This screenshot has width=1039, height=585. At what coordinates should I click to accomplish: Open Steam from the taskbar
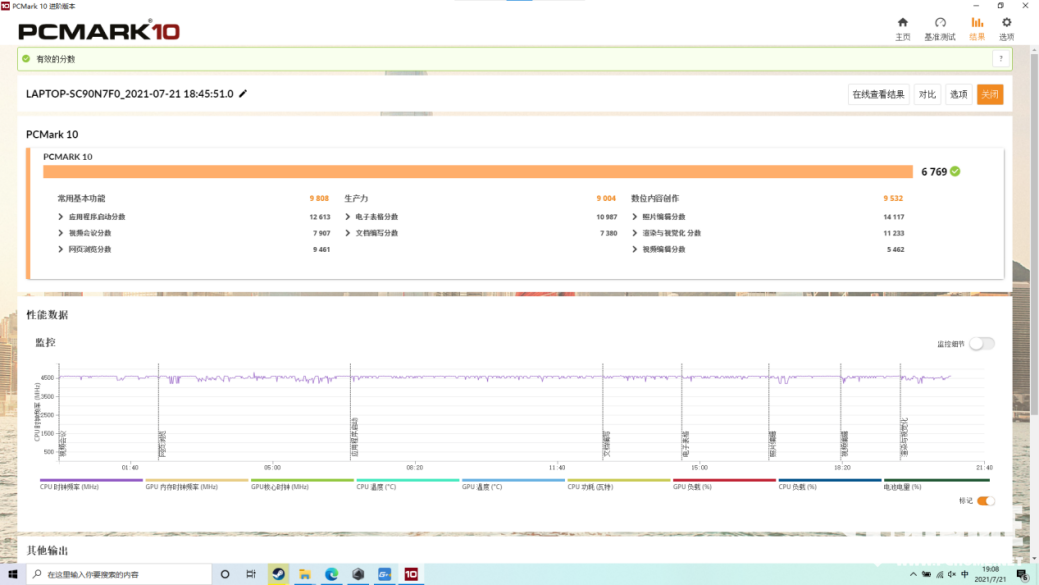[278, 574]
